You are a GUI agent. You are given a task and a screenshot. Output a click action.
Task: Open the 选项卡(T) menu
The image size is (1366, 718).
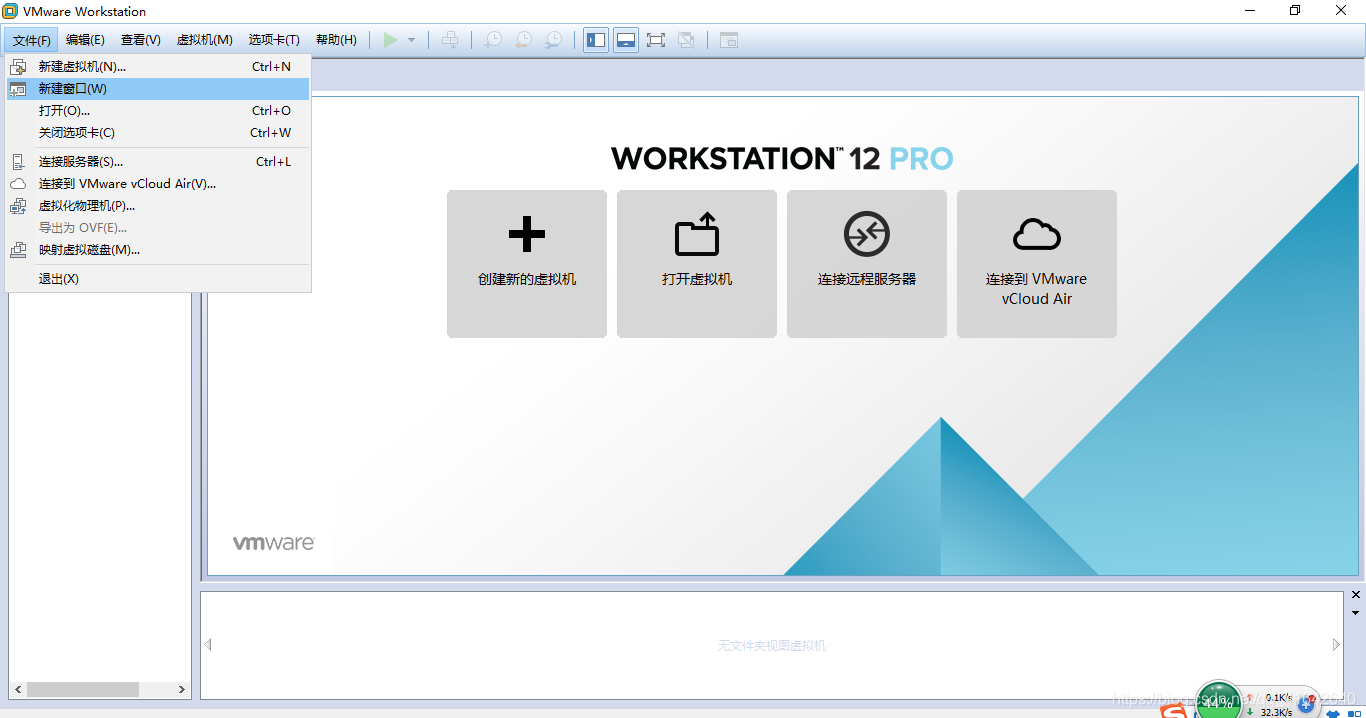(274, 40)
